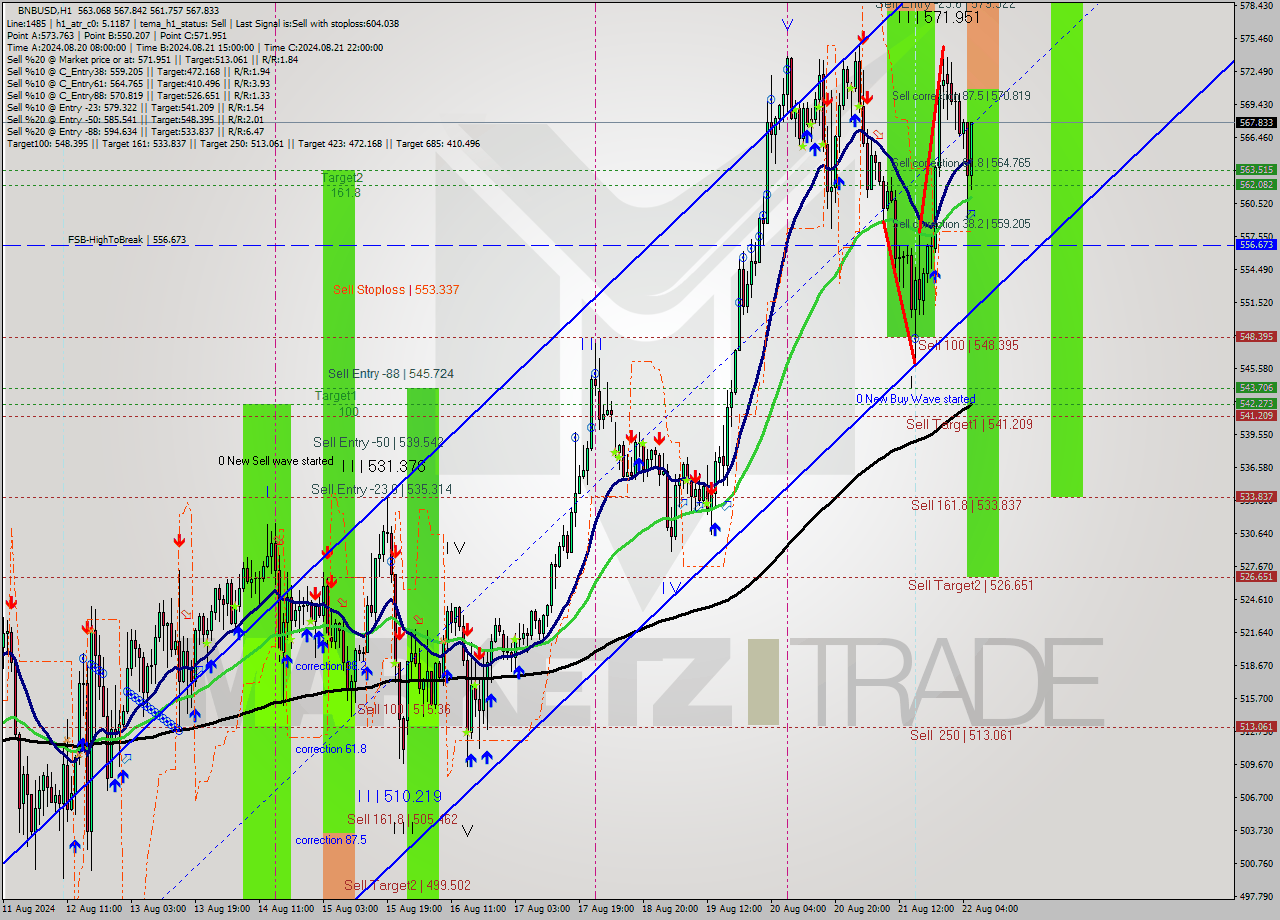Click the red 548.395 price axis tag
This screenshot has height=920, width=1280.
(x=1257, y=337)
